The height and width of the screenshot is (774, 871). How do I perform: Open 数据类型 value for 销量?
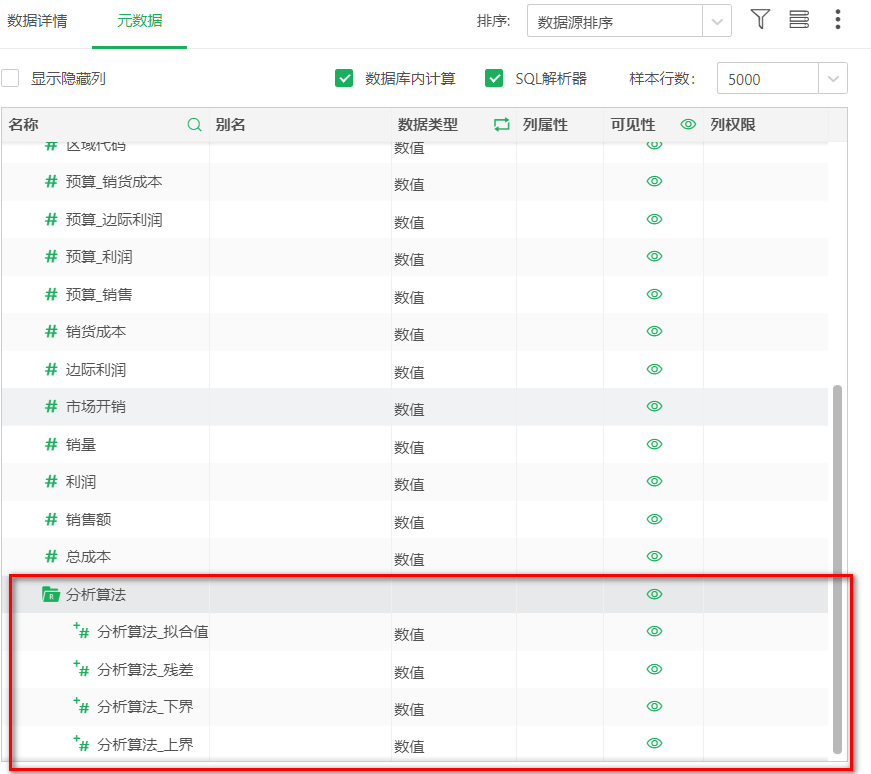click(x=409, y=447)
